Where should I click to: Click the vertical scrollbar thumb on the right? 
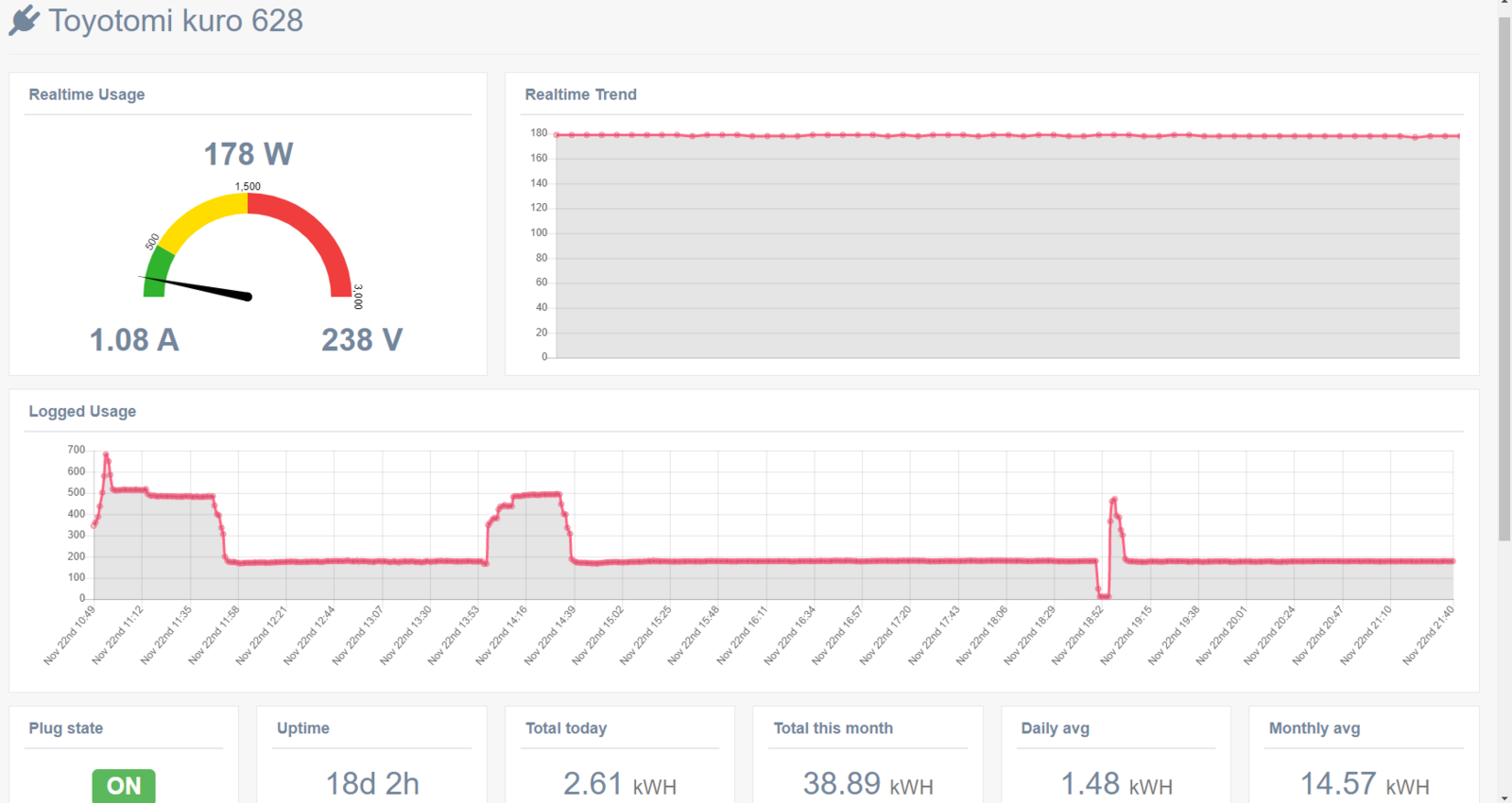[x=1504, y=279]
